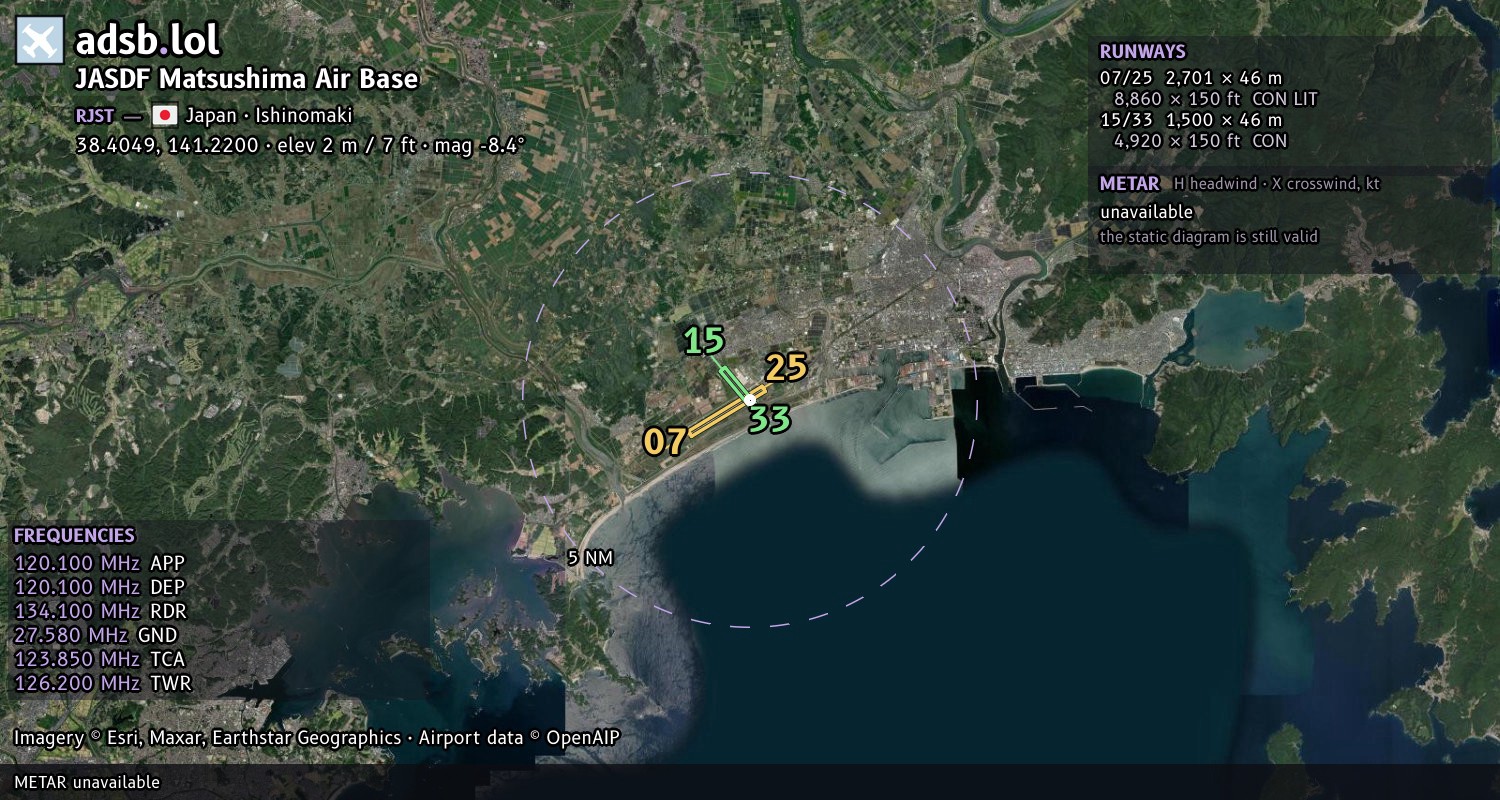Viewport: 1500px width, 800px height.
Task: Click the FREQUENCIES panel heading
Action: 74,536
